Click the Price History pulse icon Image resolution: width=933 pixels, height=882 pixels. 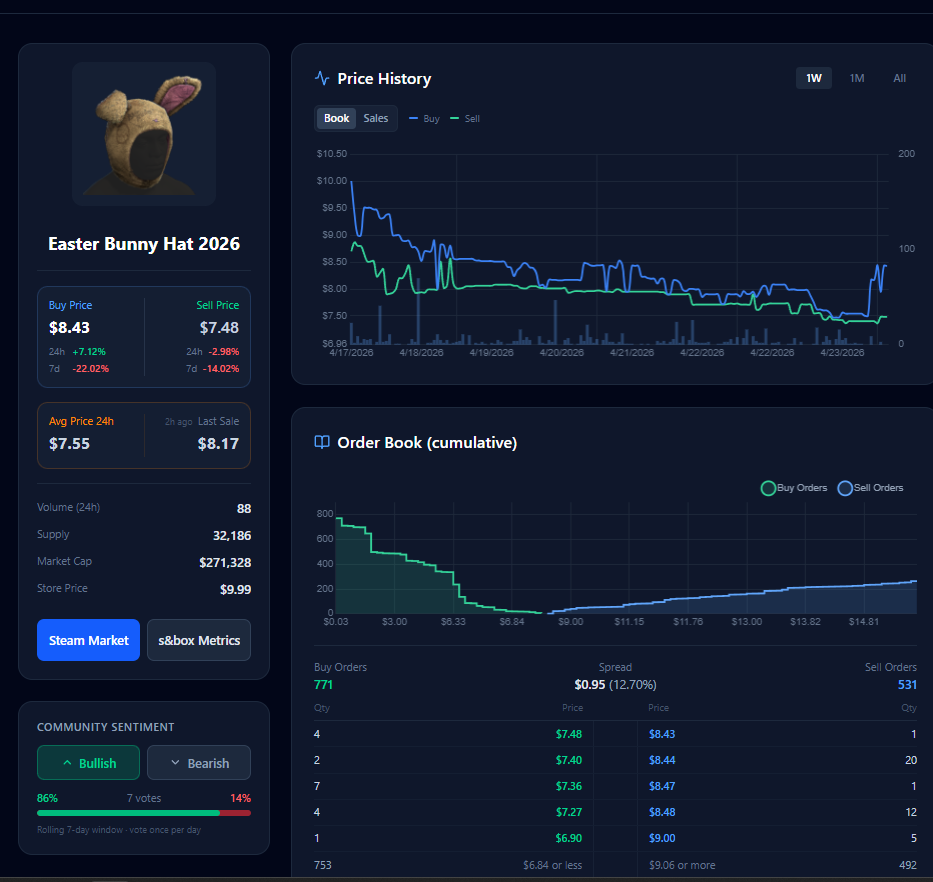click(322, 79)
